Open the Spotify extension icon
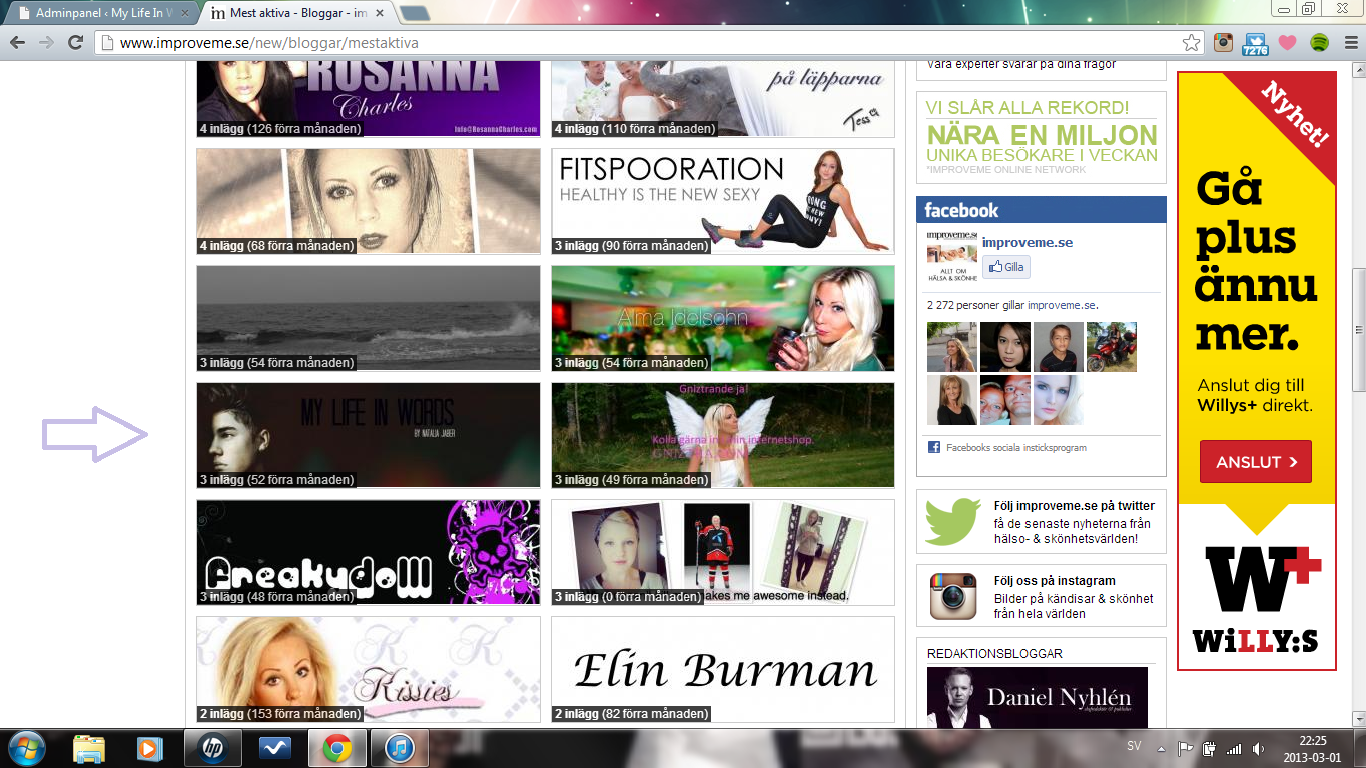 [x=1319, y=43]
